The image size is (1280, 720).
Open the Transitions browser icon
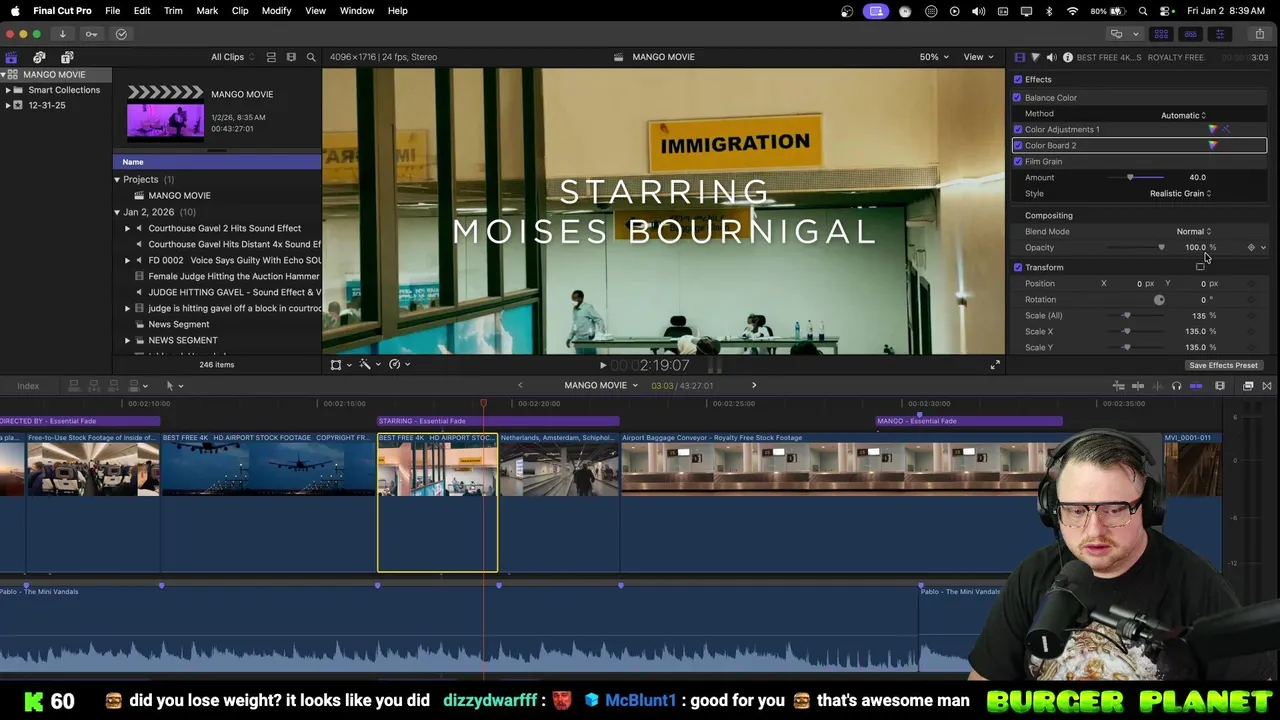[1267, 386]
